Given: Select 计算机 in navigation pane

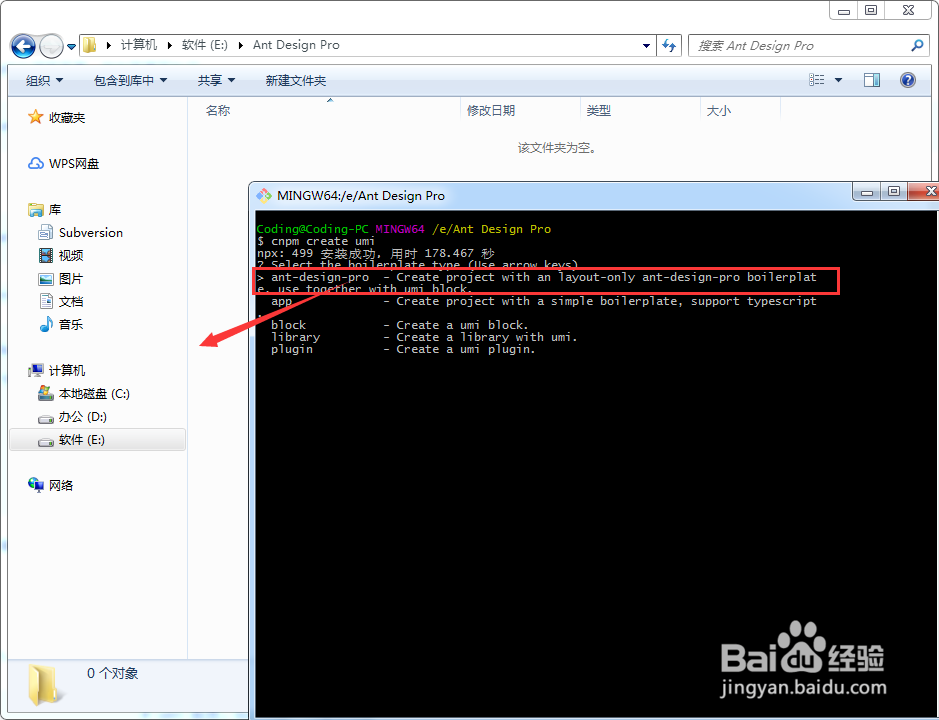Looking at the screenshot, I should point(67,370).
